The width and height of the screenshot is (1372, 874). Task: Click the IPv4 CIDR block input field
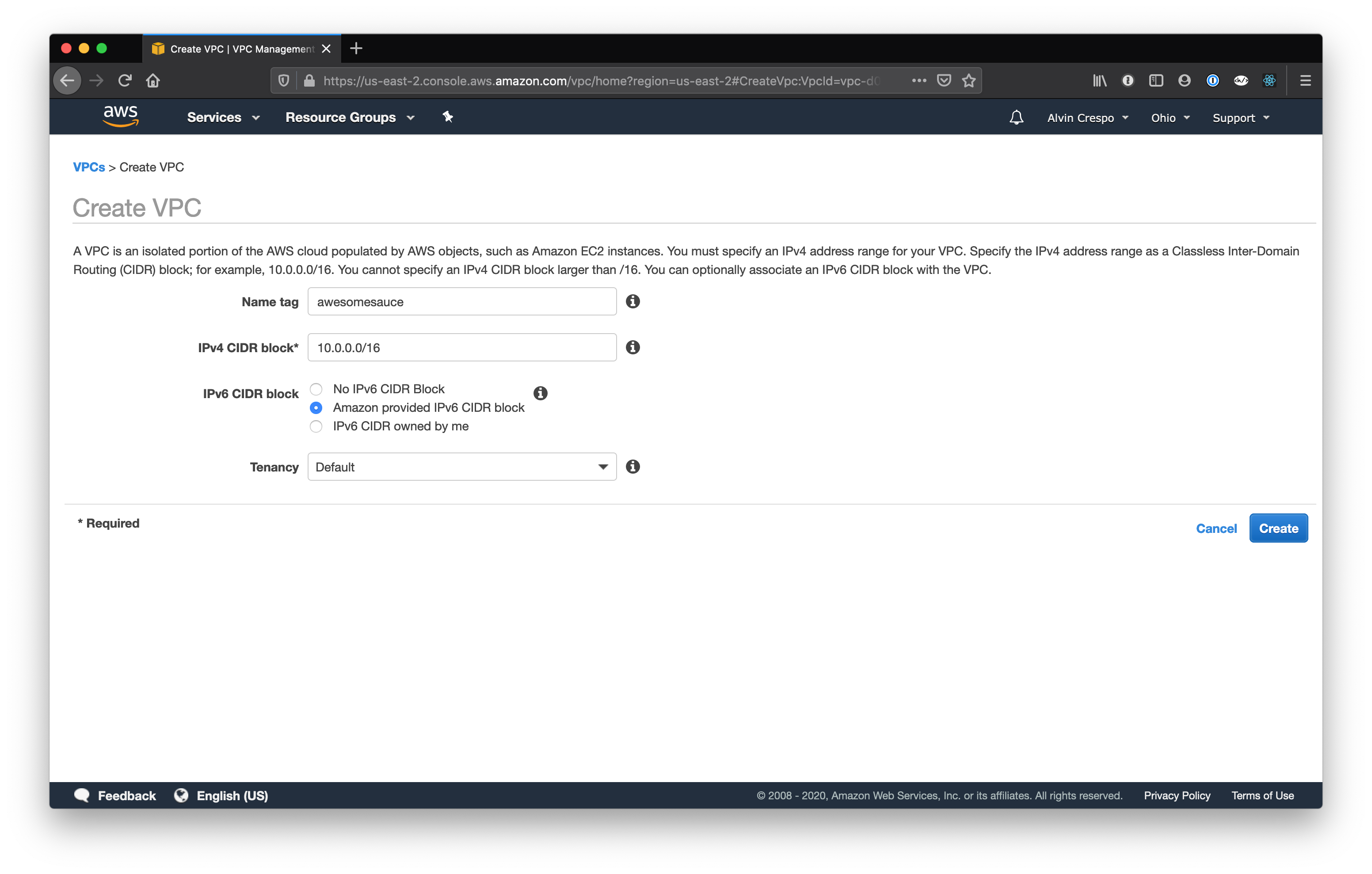(461, 347)
